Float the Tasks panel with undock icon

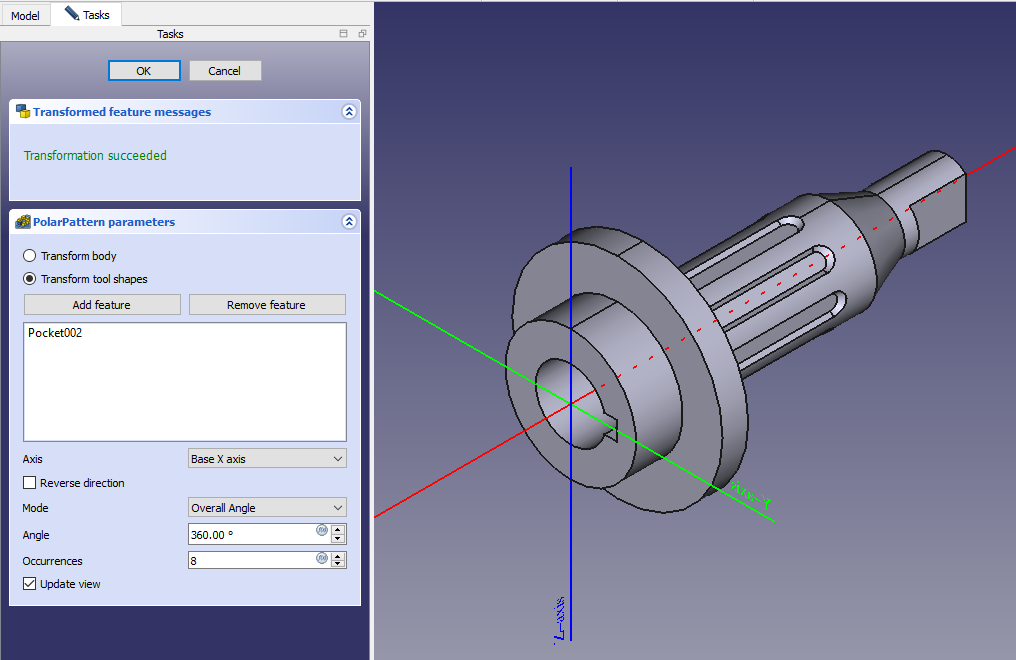tap(362, 34)
